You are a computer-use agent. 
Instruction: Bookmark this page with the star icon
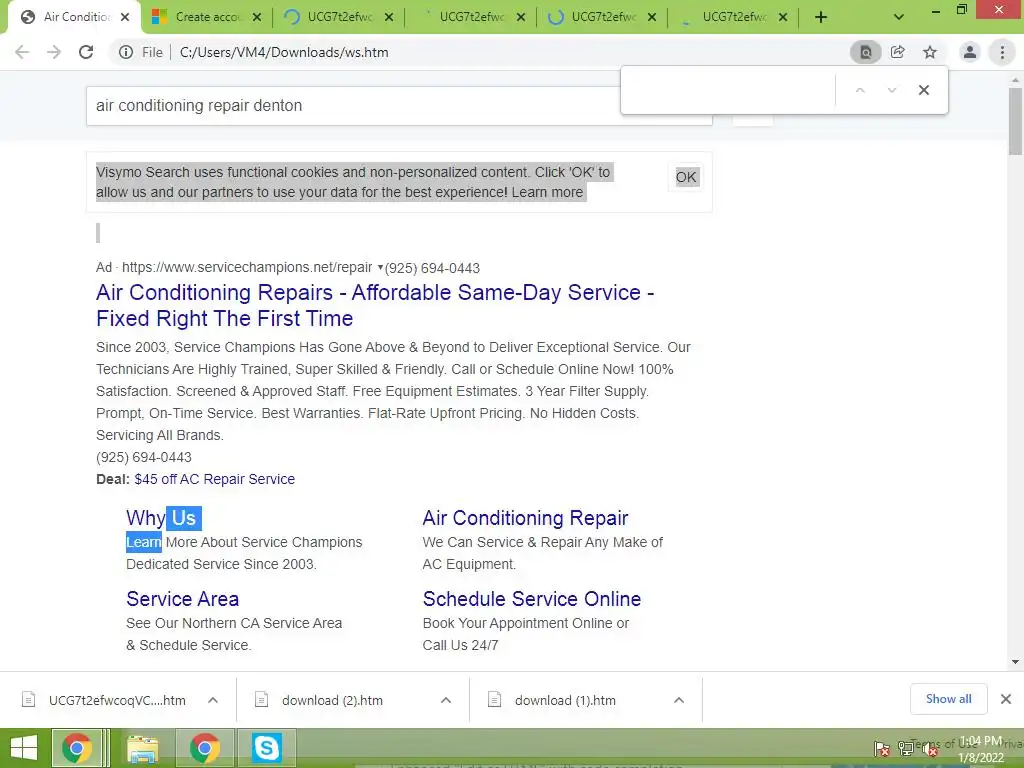(930, 52)
